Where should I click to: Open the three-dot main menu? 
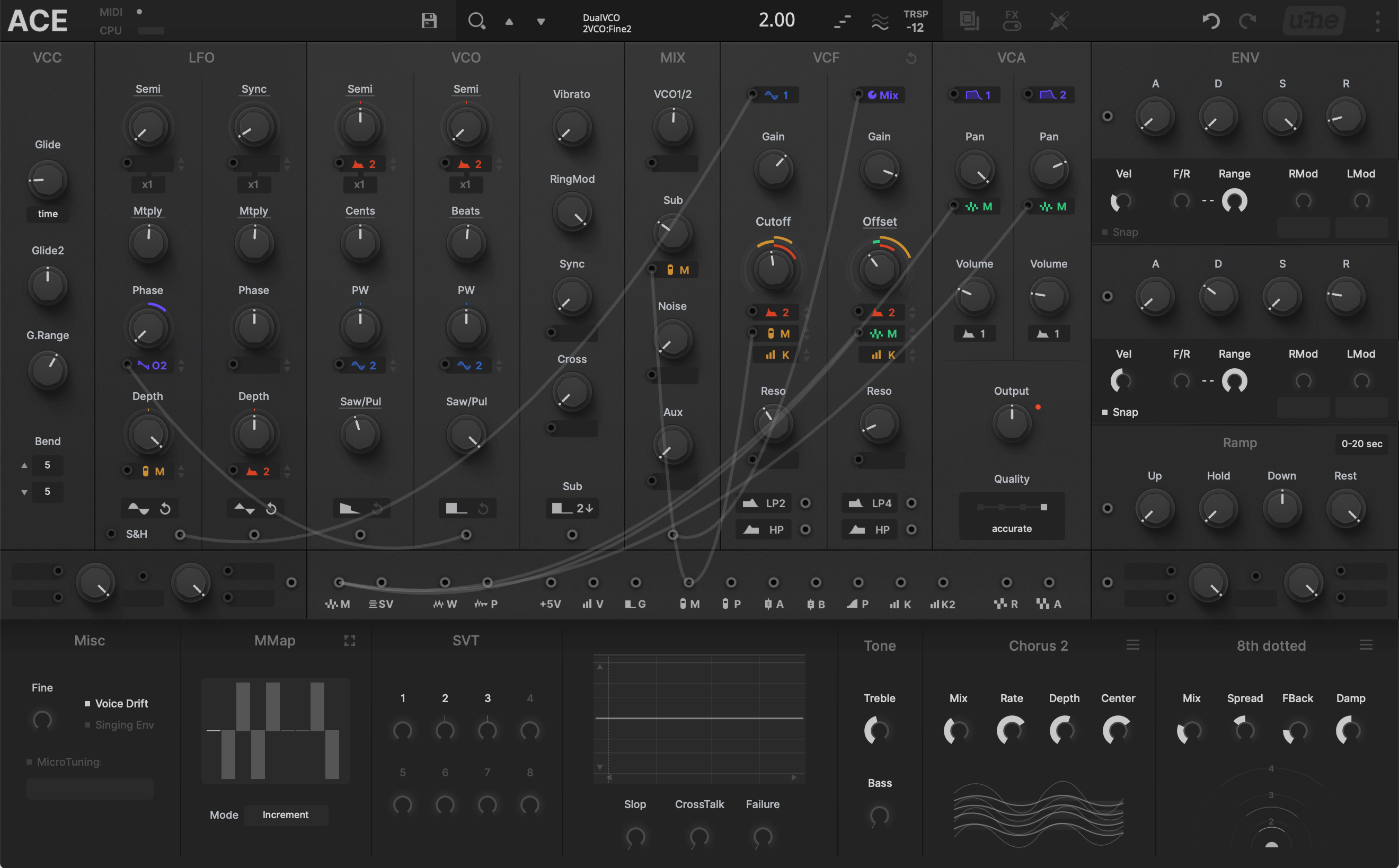1377,21
